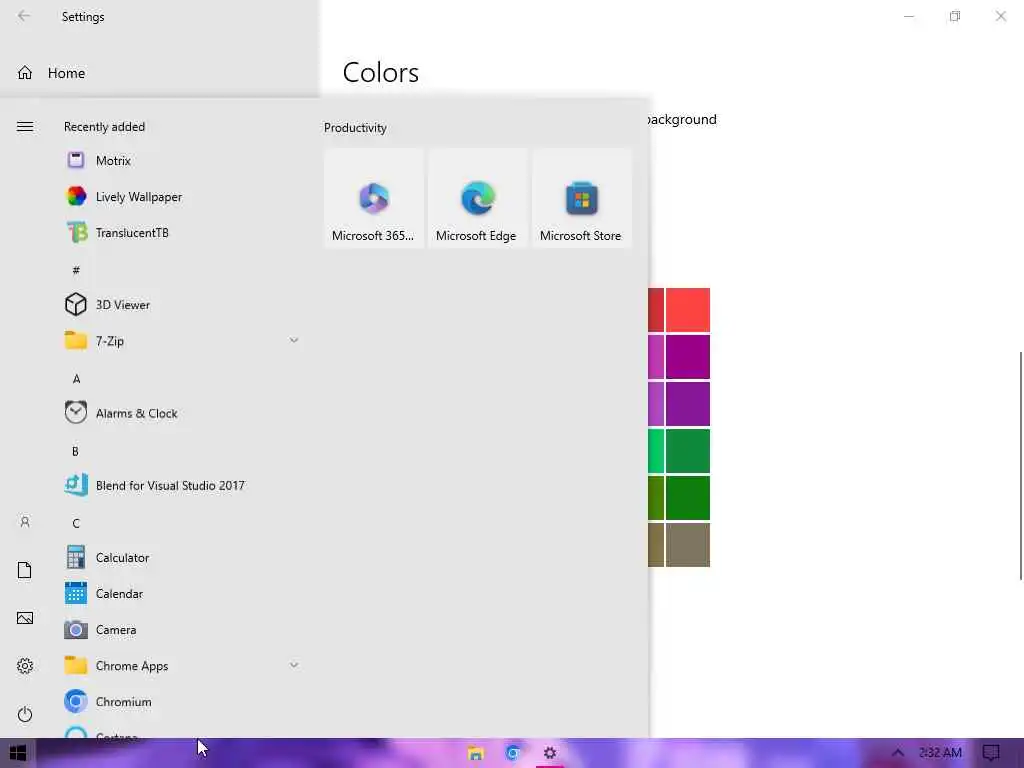The width and height of the screenshot is (1024, 768).
Task: Pick the medium green accent color
Action: (688, 451)
